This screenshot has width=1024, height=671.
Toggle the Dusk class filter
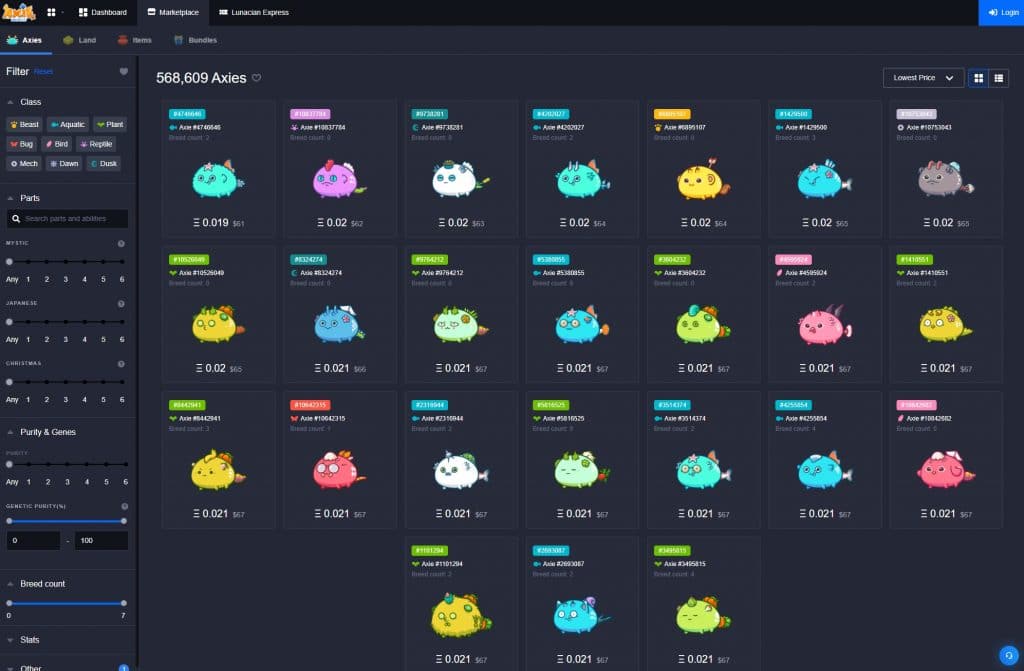pos(104,163)
